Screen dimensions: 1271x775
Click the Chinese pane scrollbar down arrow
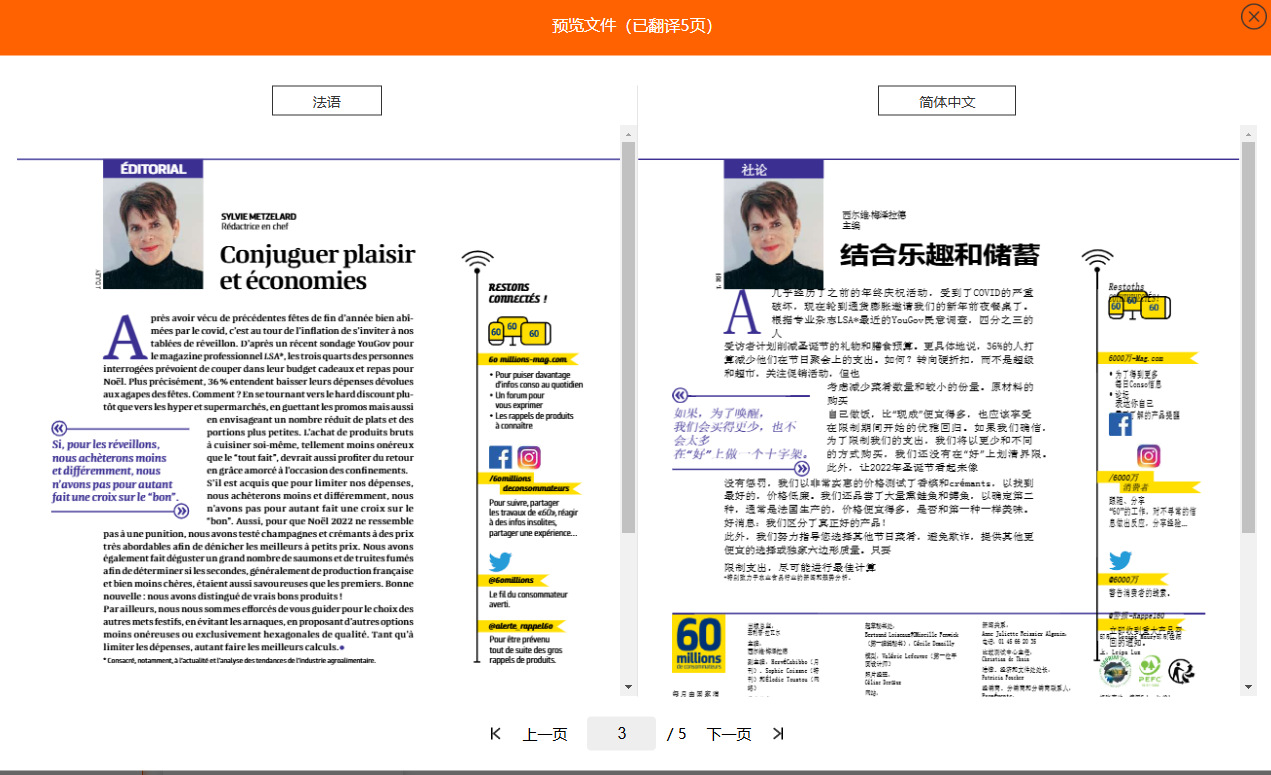click(1248, 687)
